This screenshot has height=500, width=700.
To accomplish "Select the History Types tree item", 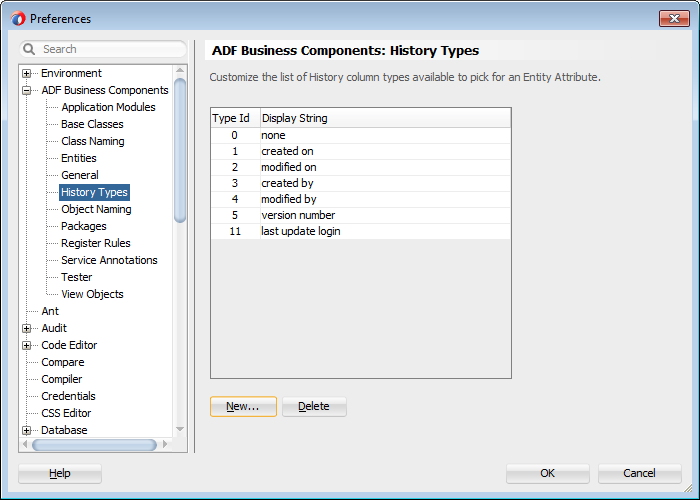I will (94, 192).
